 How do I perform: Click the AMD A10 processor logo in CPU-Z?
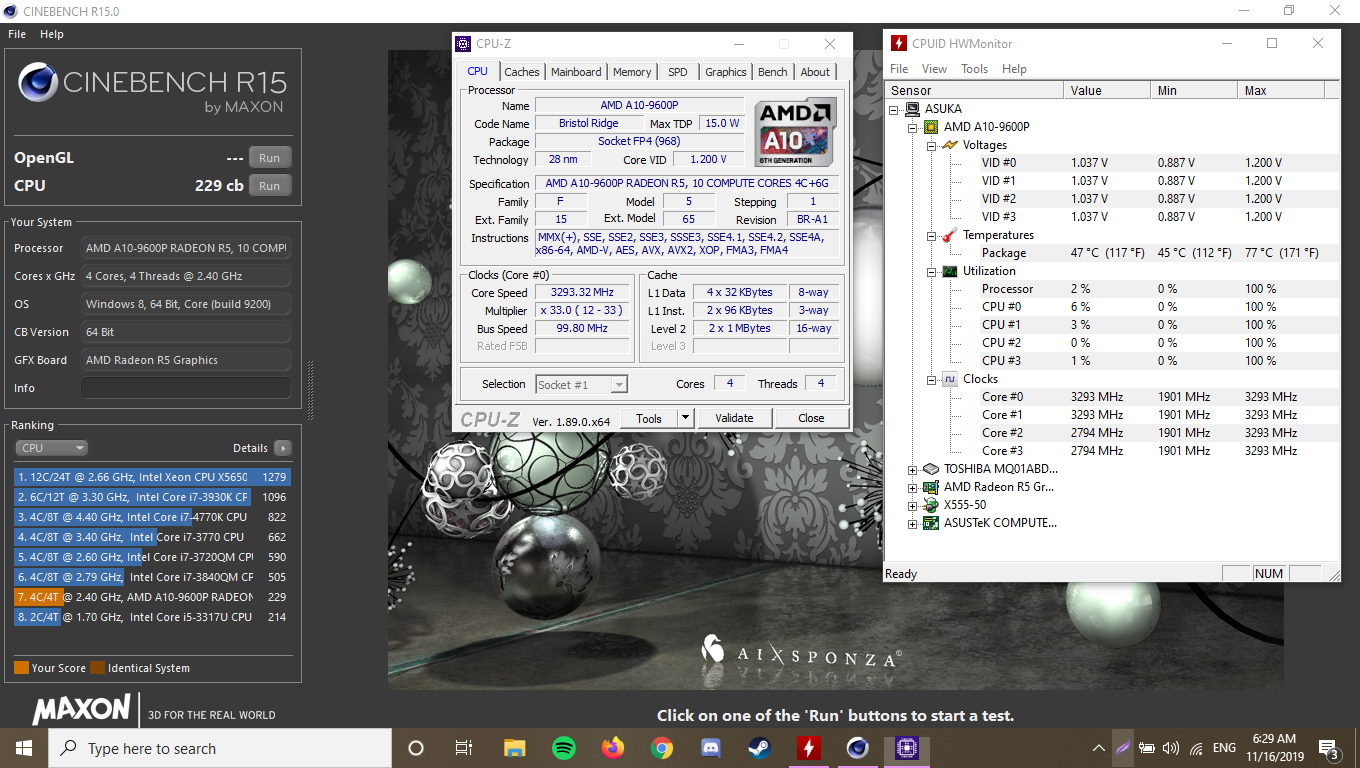(796, 132)
